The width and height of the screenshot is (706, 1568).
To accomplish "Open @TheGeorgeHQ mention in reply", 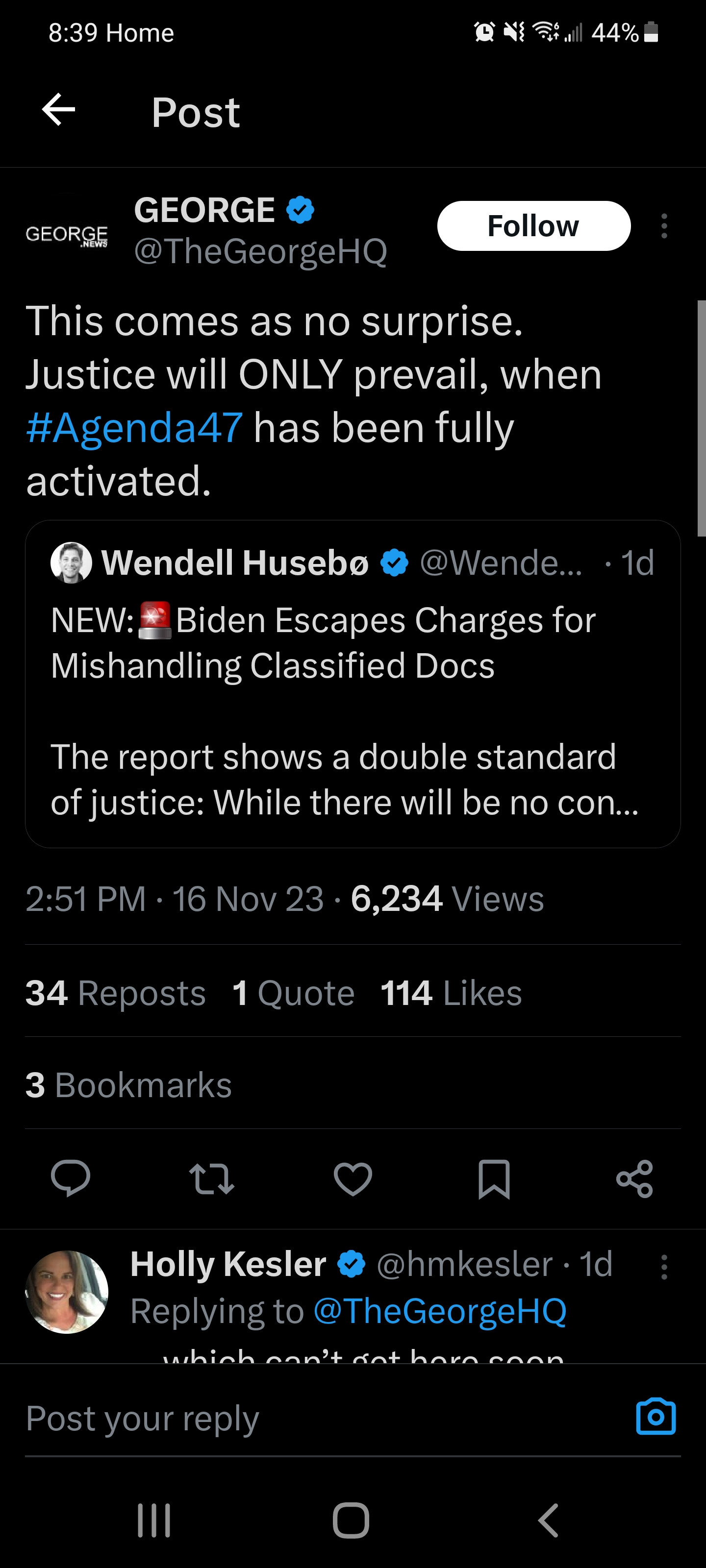I will pos(440,1311).
